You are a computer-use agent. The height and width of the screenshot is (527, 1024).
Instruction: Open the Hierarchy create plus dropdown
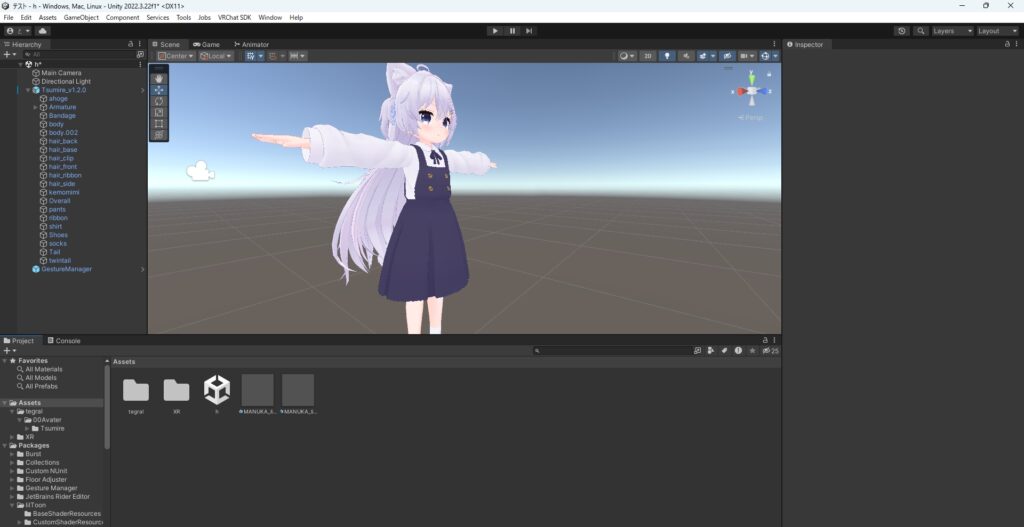coord(10,55)
